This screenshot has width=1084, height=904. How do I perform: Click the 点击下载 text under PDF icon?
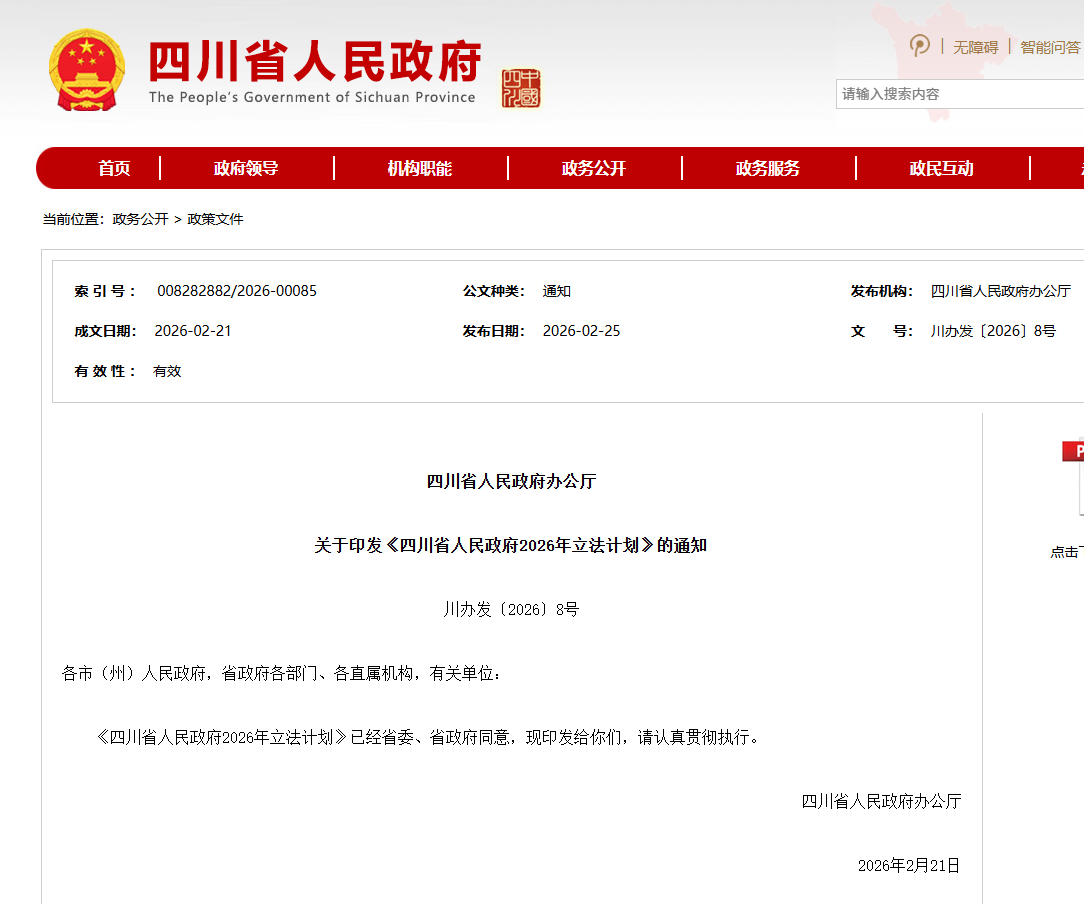1066,552
